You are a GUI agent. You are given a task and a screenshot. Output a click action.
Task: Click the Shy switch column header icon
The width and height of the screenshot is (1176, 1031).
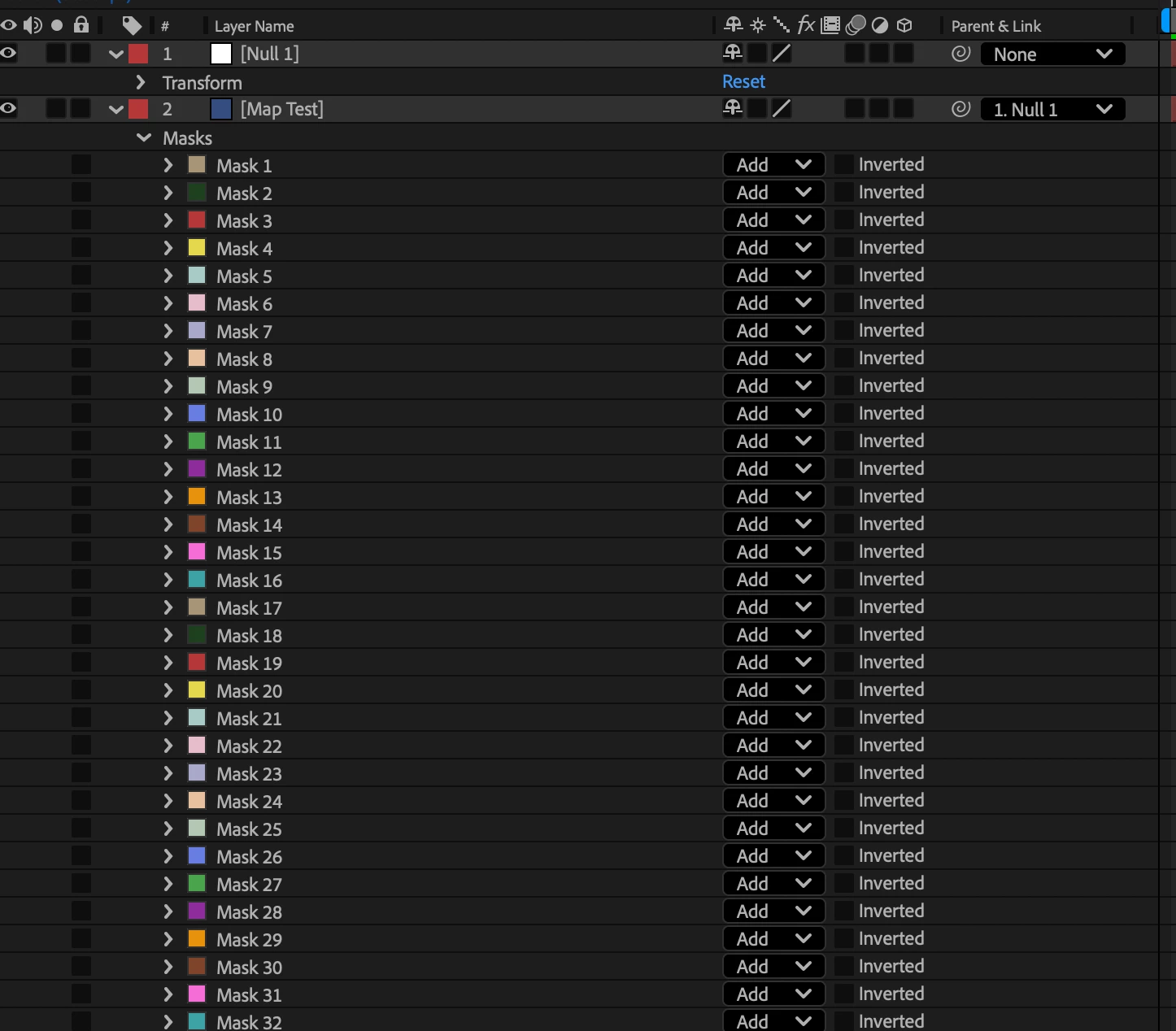pos(733,25)
